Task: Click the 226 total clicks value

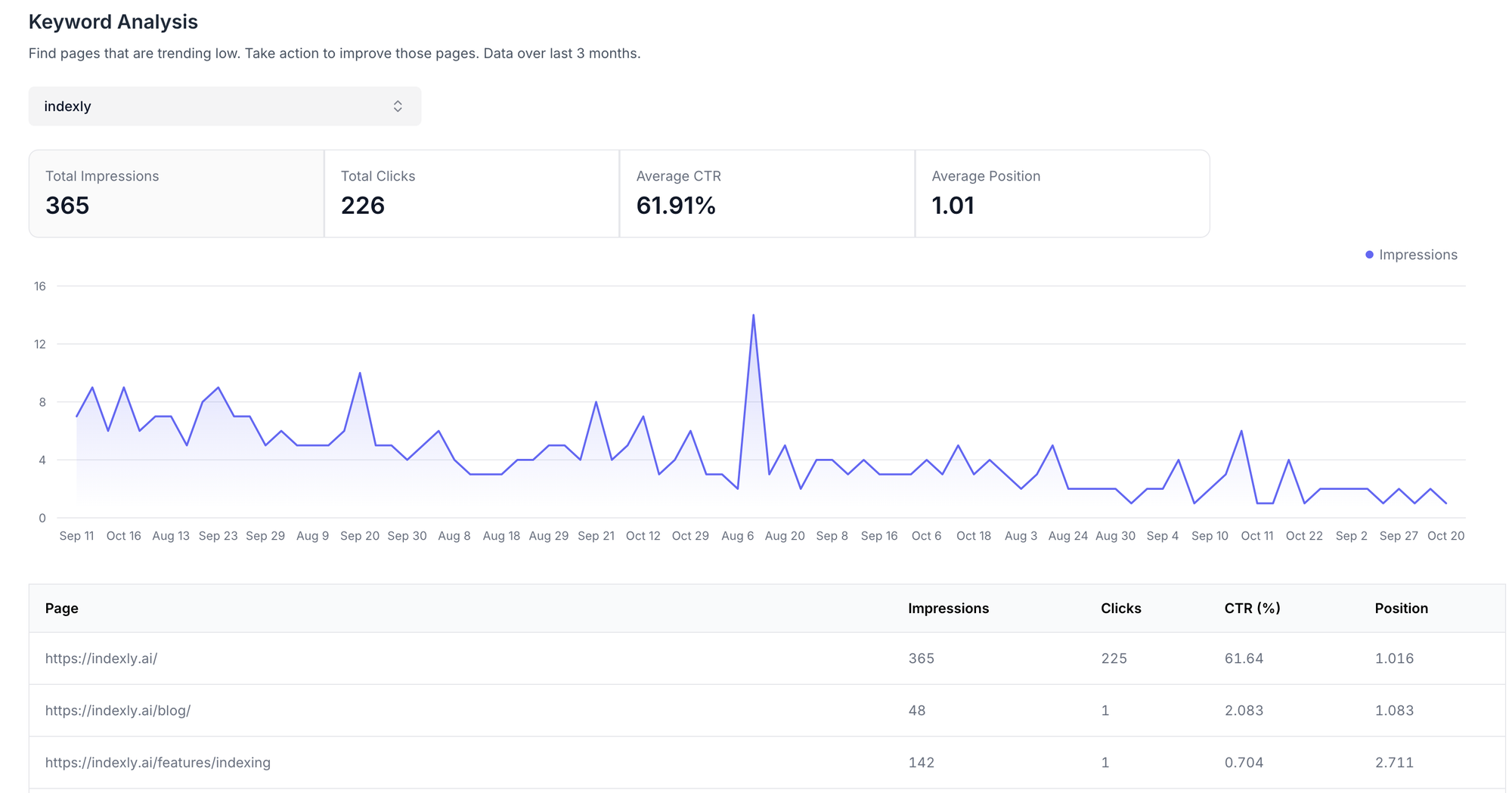Action: click(x=363, y=206)
